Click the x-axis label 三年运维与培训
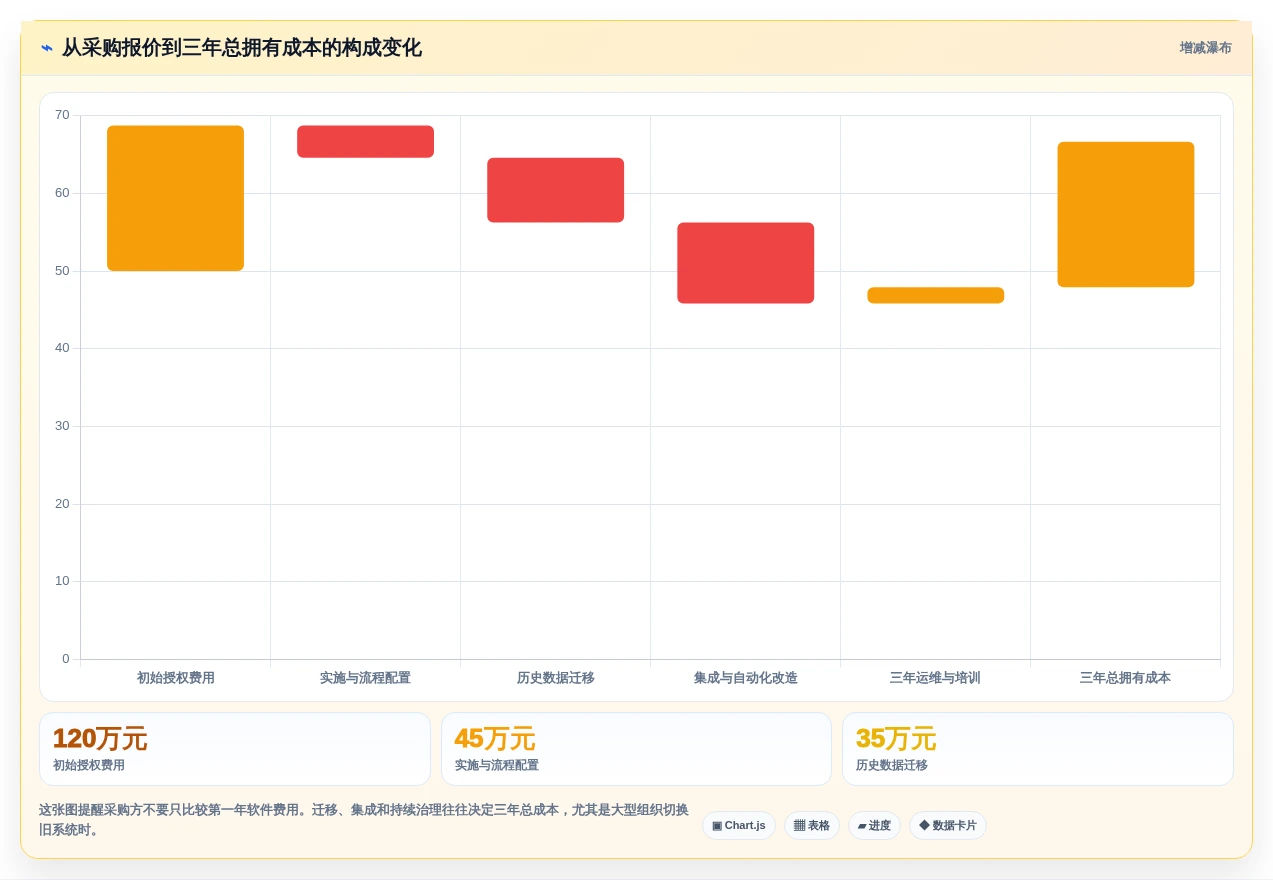The image size is (1273, 880). pyautogui.click(x=935, y=678)
